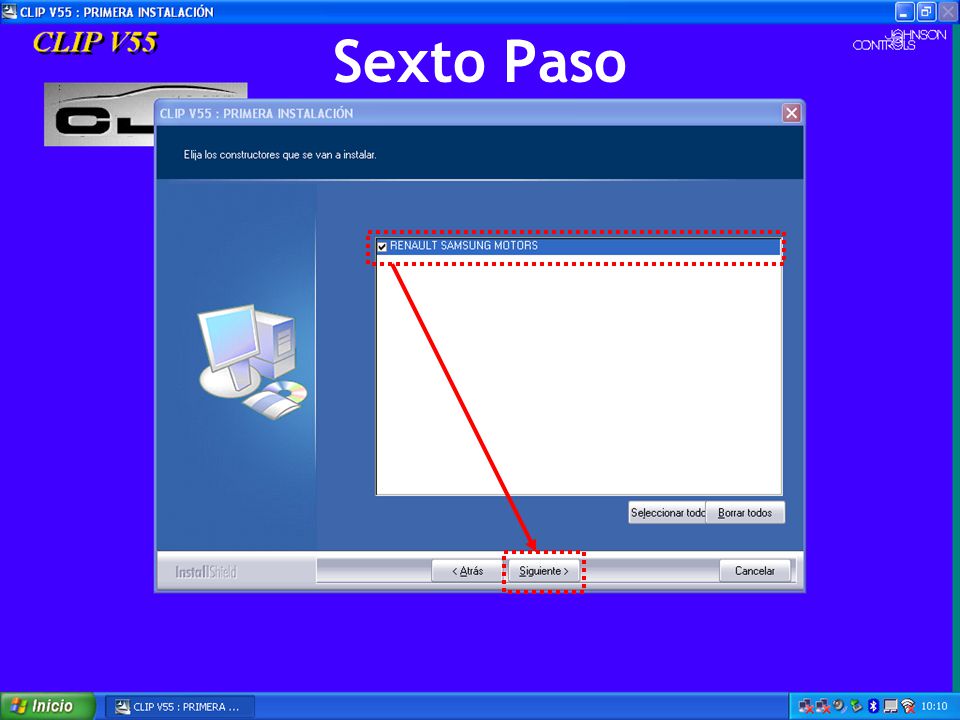Open the Inicio start menu
The image size is (960, 720).
tap(47, 706)
